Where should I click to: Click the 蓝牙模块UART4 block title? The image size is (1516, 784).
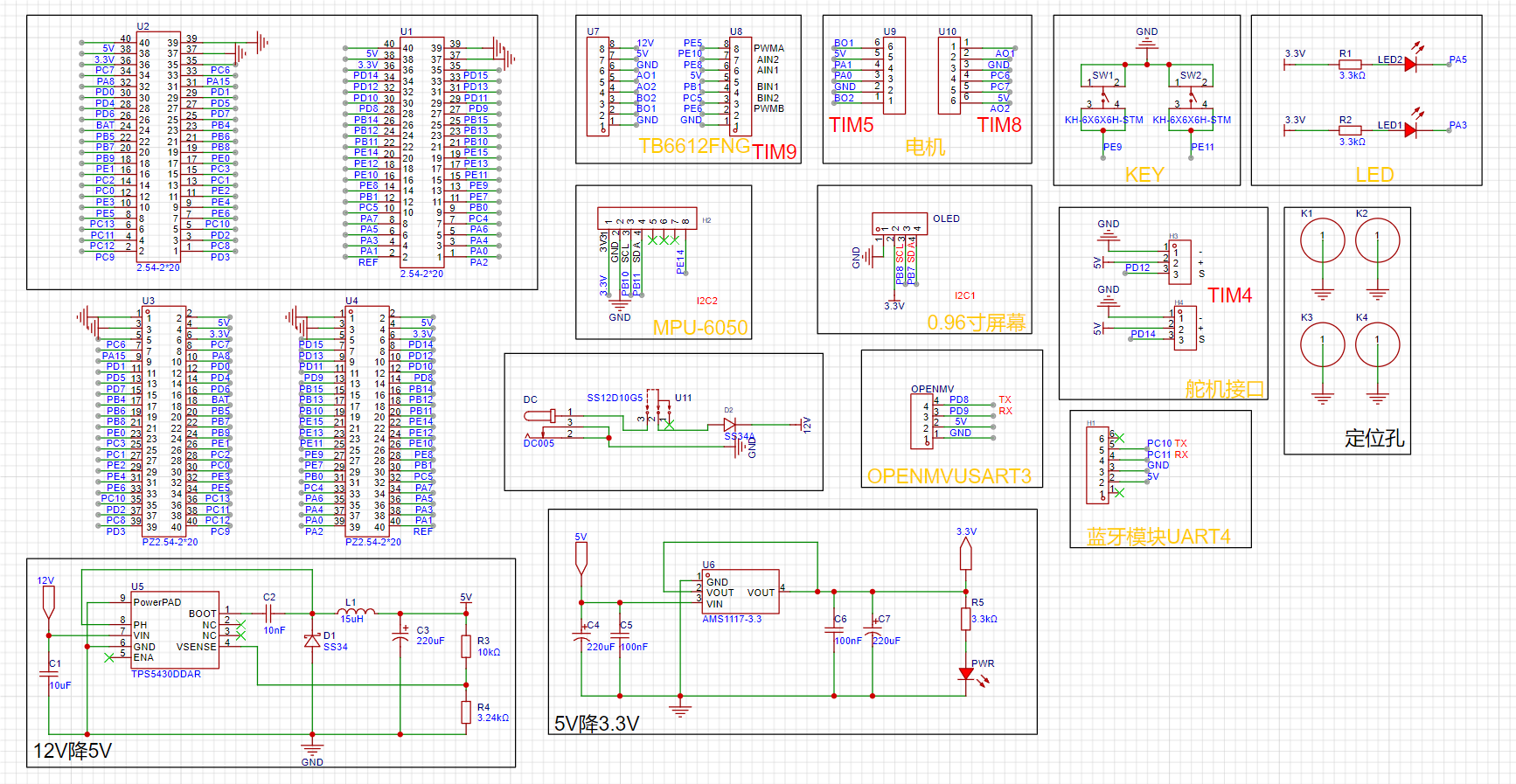1158,537
